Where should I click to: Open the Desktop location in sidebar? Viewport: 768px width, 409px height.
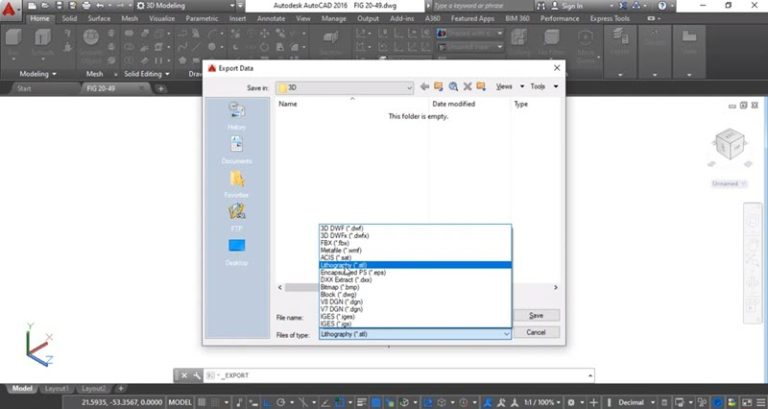[x=237, y=249]
